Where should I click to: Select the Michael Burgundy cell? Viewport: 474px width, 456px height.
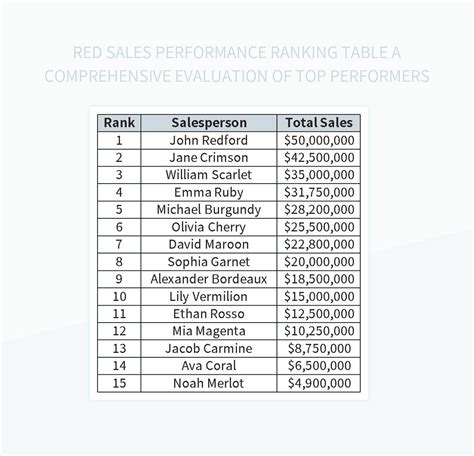point(209,210)
